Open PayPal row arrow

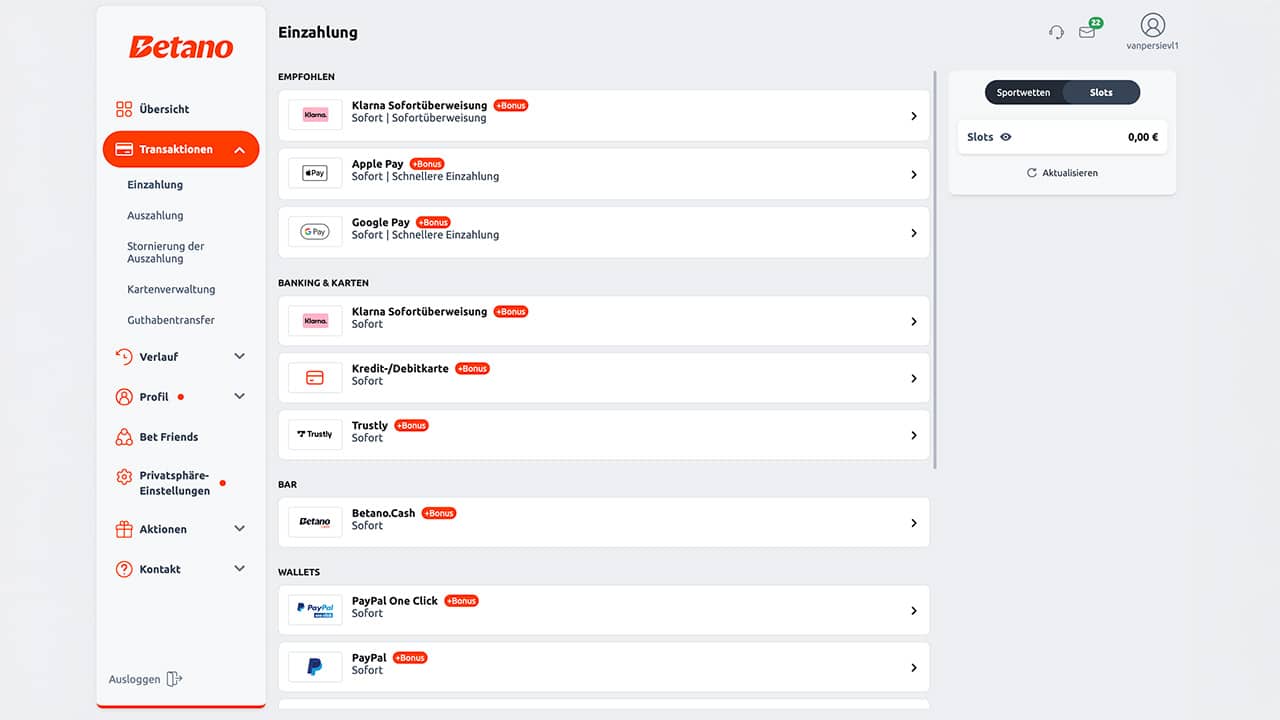914,668
